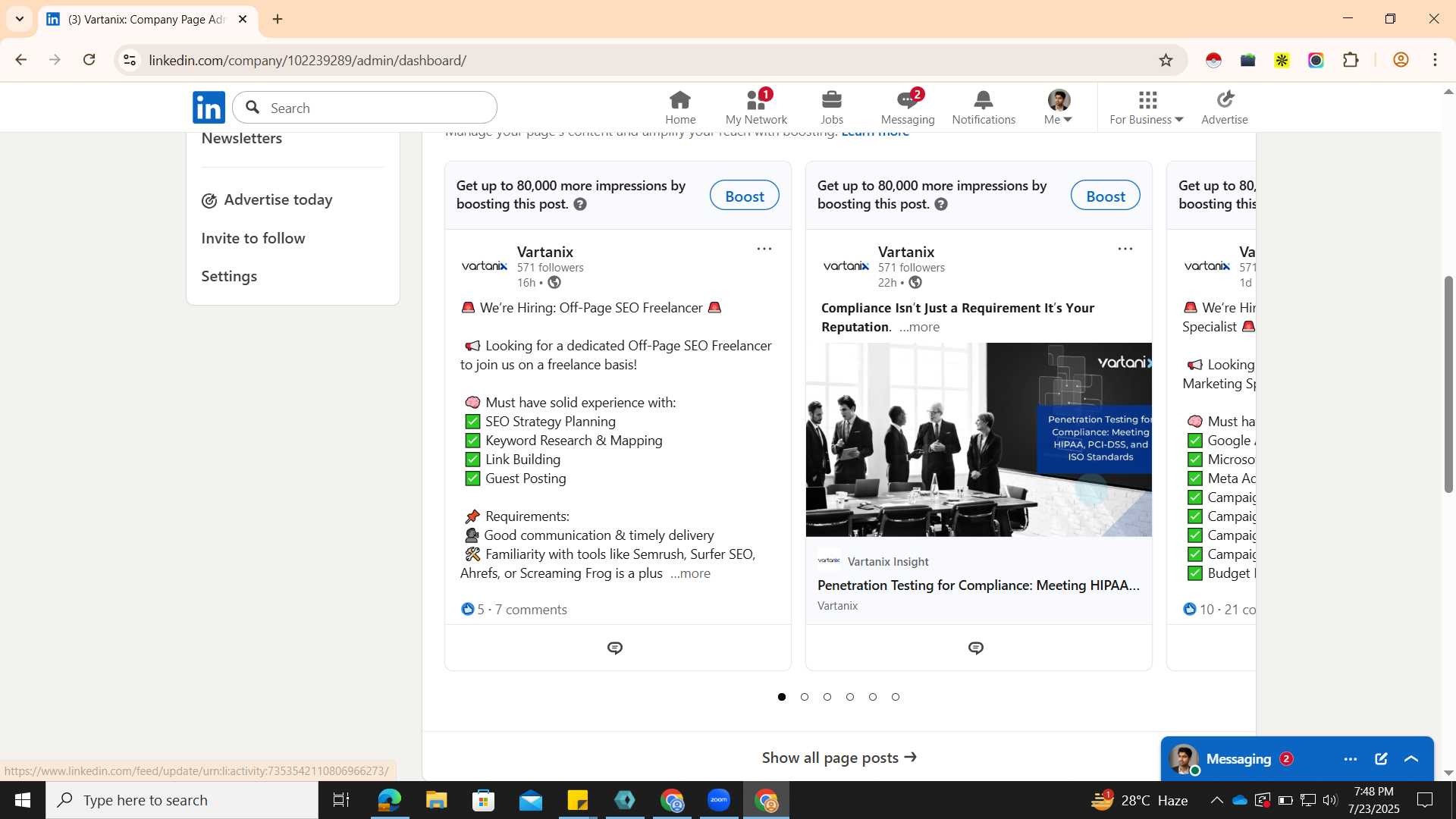The width and height of the screenshot is (1456, 819).
Task: Compose new message in Messaging bar
Action: pos(1381,759)
